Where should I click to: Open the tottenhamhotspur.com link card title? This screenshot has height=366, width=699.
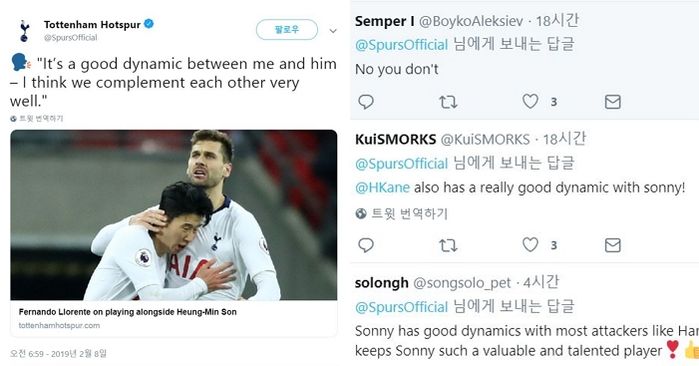point(127,312)
